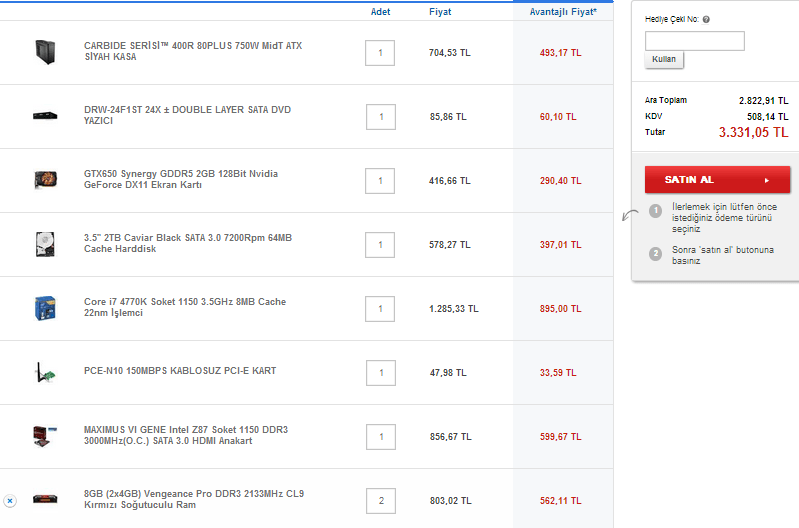Select the 60,10 TL discounted price
This screenshot has width=799, height=528.
(x=558, y=117)
